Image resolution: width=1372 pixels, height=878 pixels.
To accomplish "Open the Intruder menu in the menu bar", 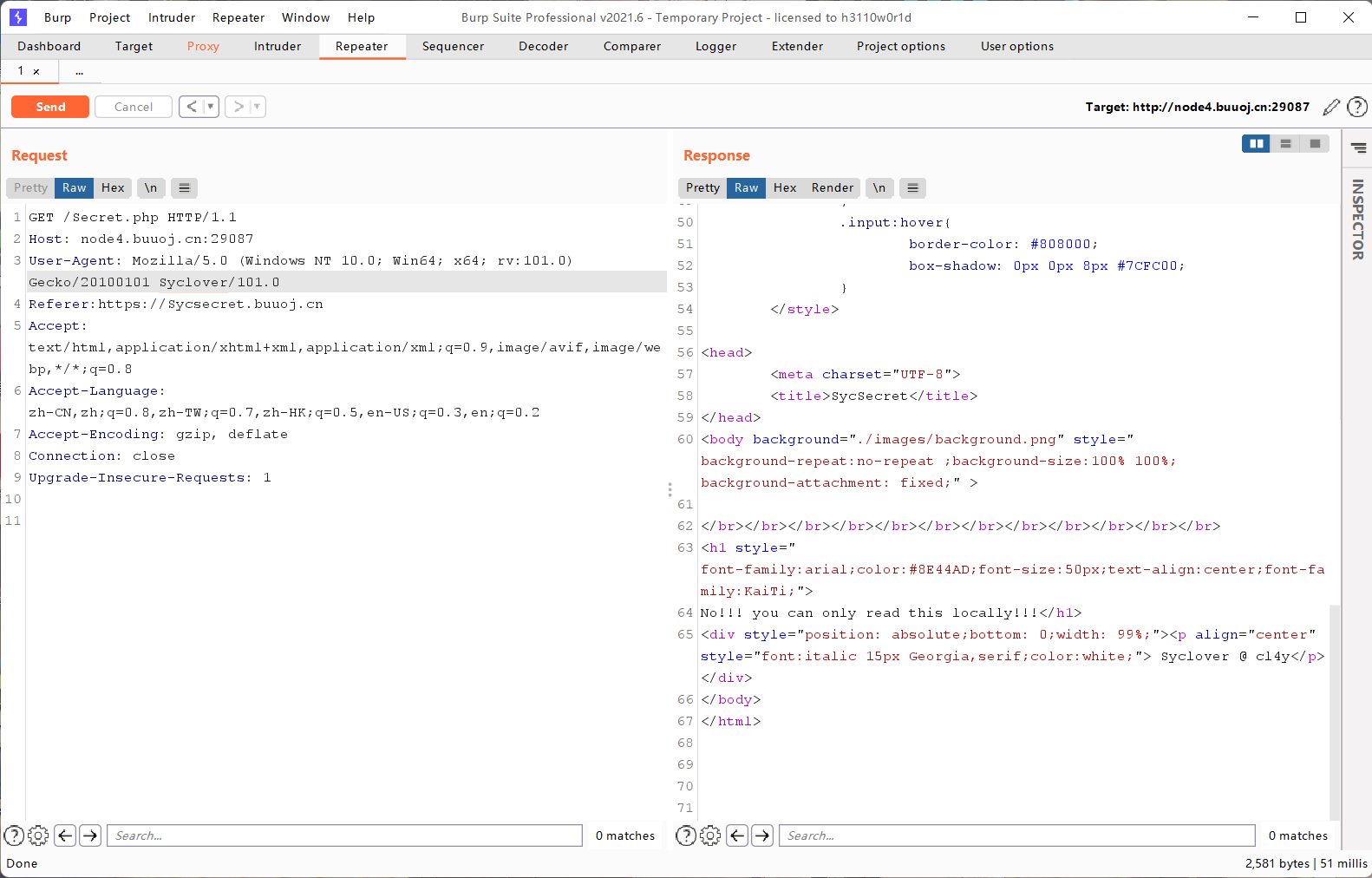I will (x=172, y=17).
